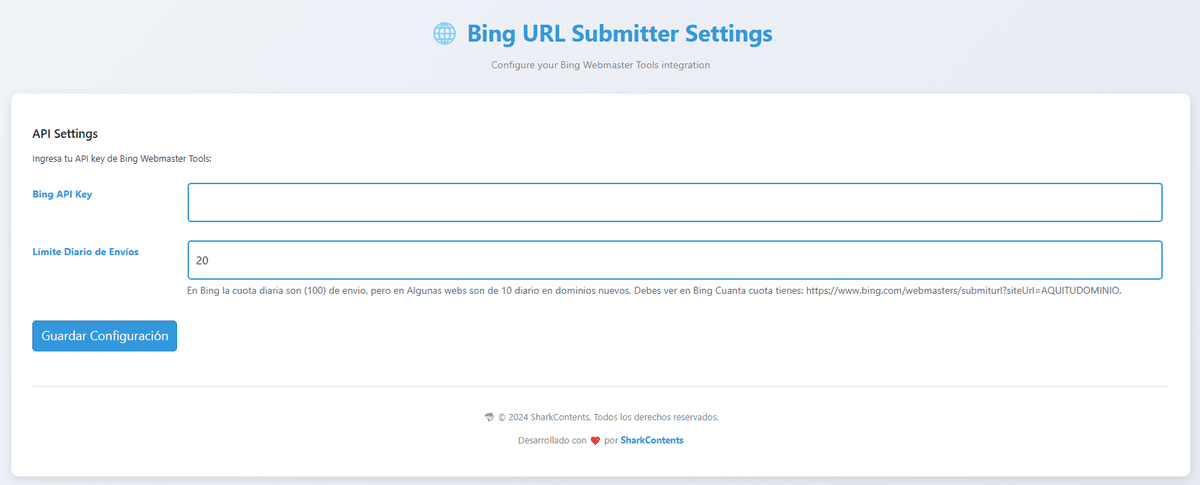This screenshot has height=485, width=1200.
Task: Click the daily limit field showing 20
Action: click(x=674, y=260)
